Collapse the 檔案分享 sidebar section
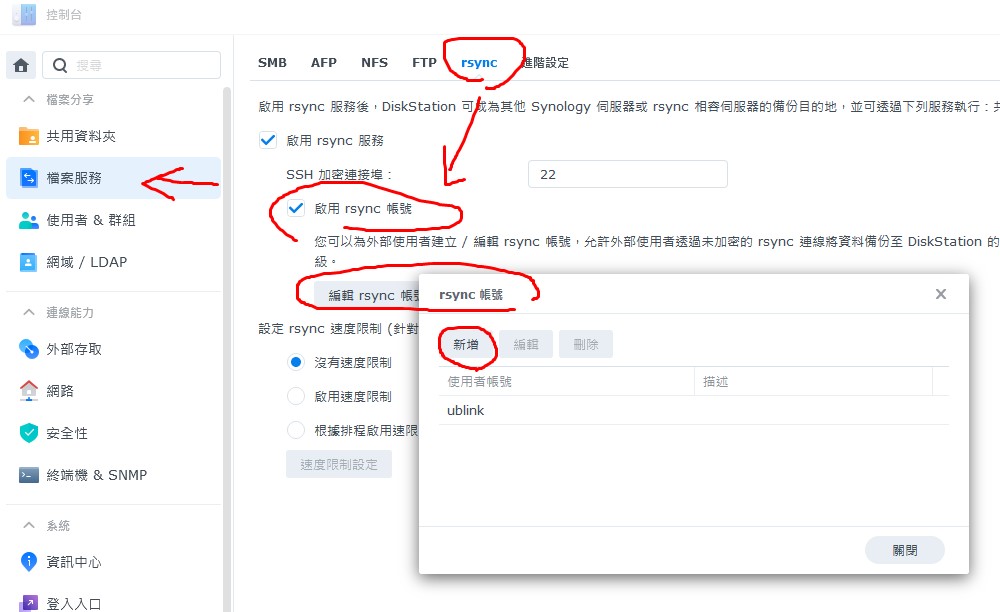The width and height of the screenshot is (1000, 612). 28,100
